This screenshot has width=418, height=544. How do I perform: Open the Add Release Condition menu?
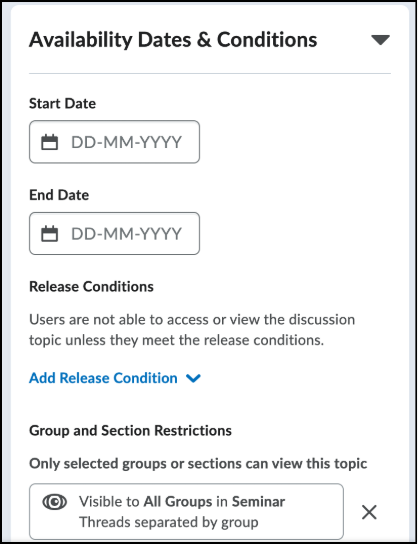pyautogui.click(x=103, y=378)
